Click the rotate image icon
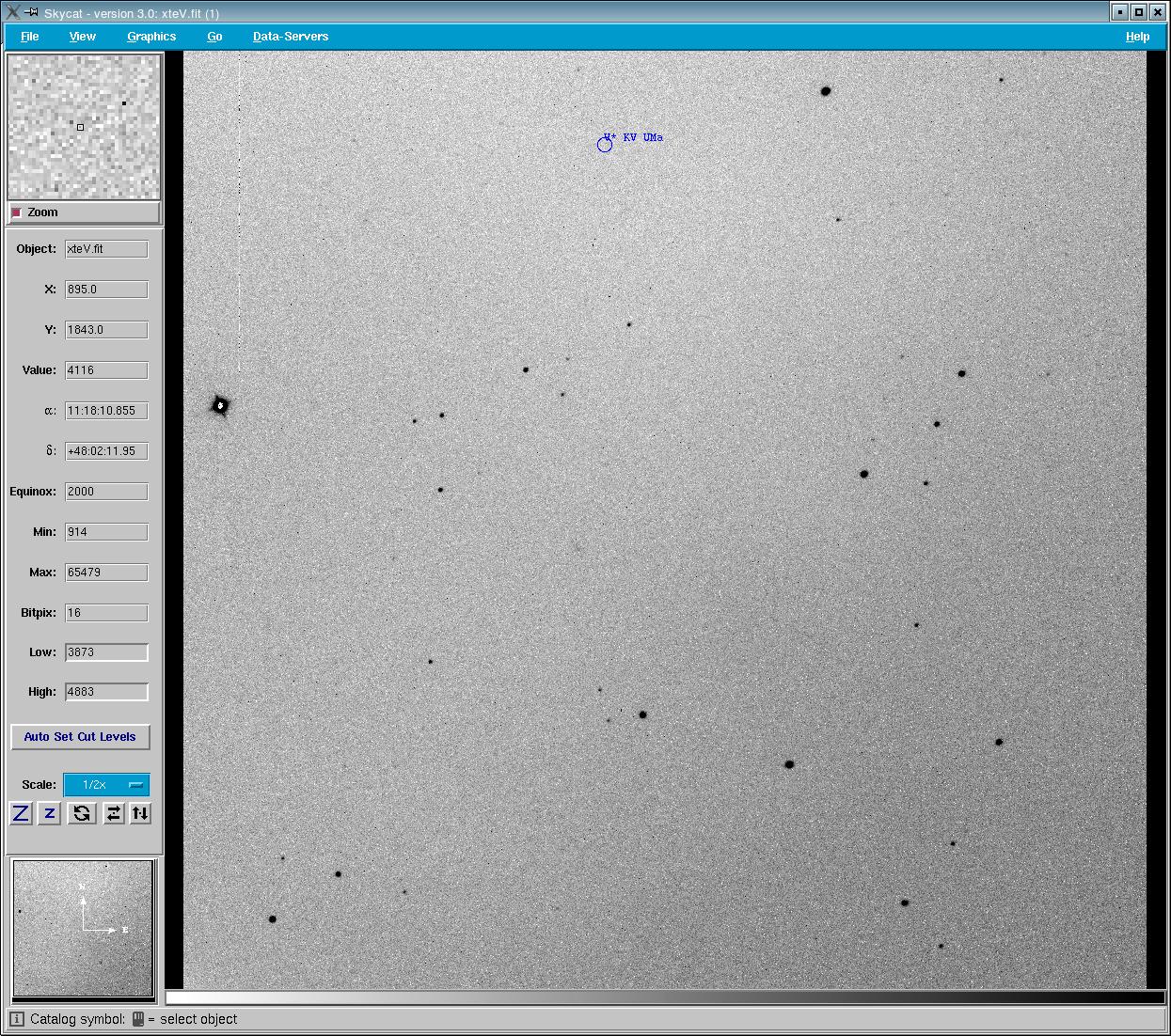Image resolution: width=1171 pixels, height=1036 pixels. (82, 814)
